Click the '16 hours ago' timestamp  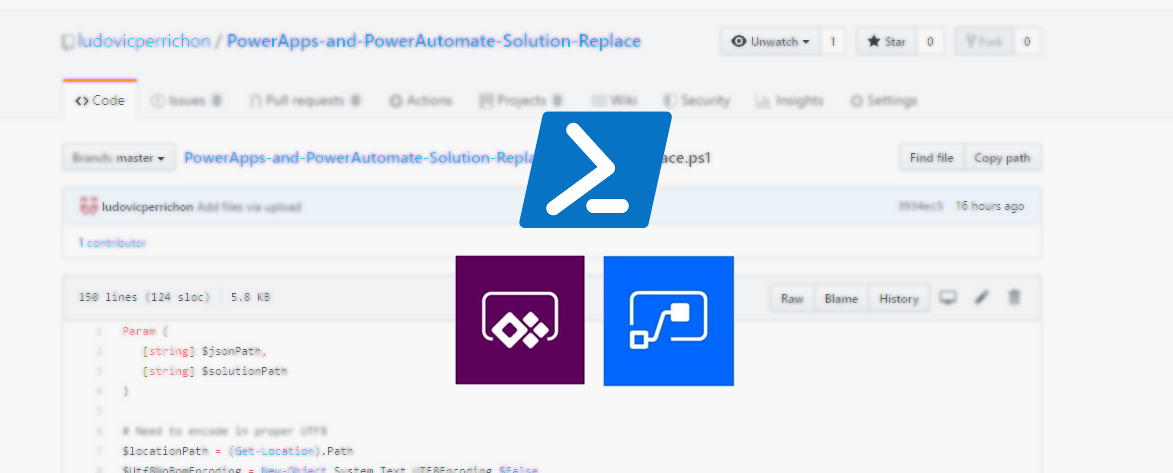pos(990,206)
